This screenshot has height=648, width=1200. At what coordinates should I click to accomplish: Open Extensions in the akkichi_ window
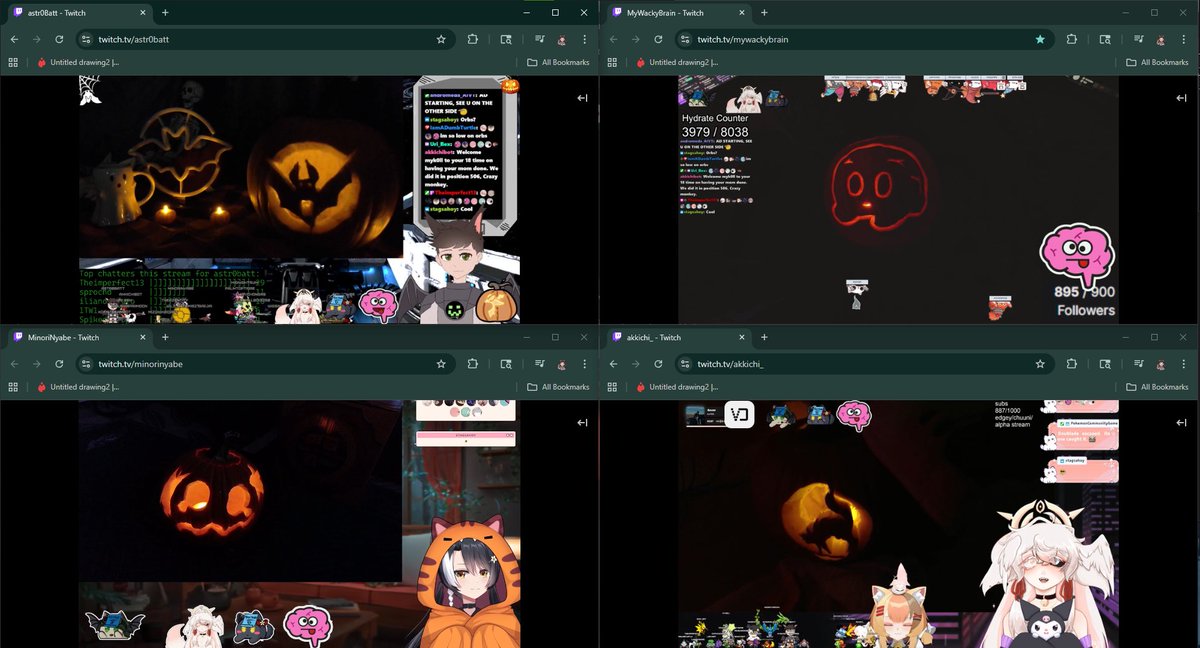coord(1071,364)
